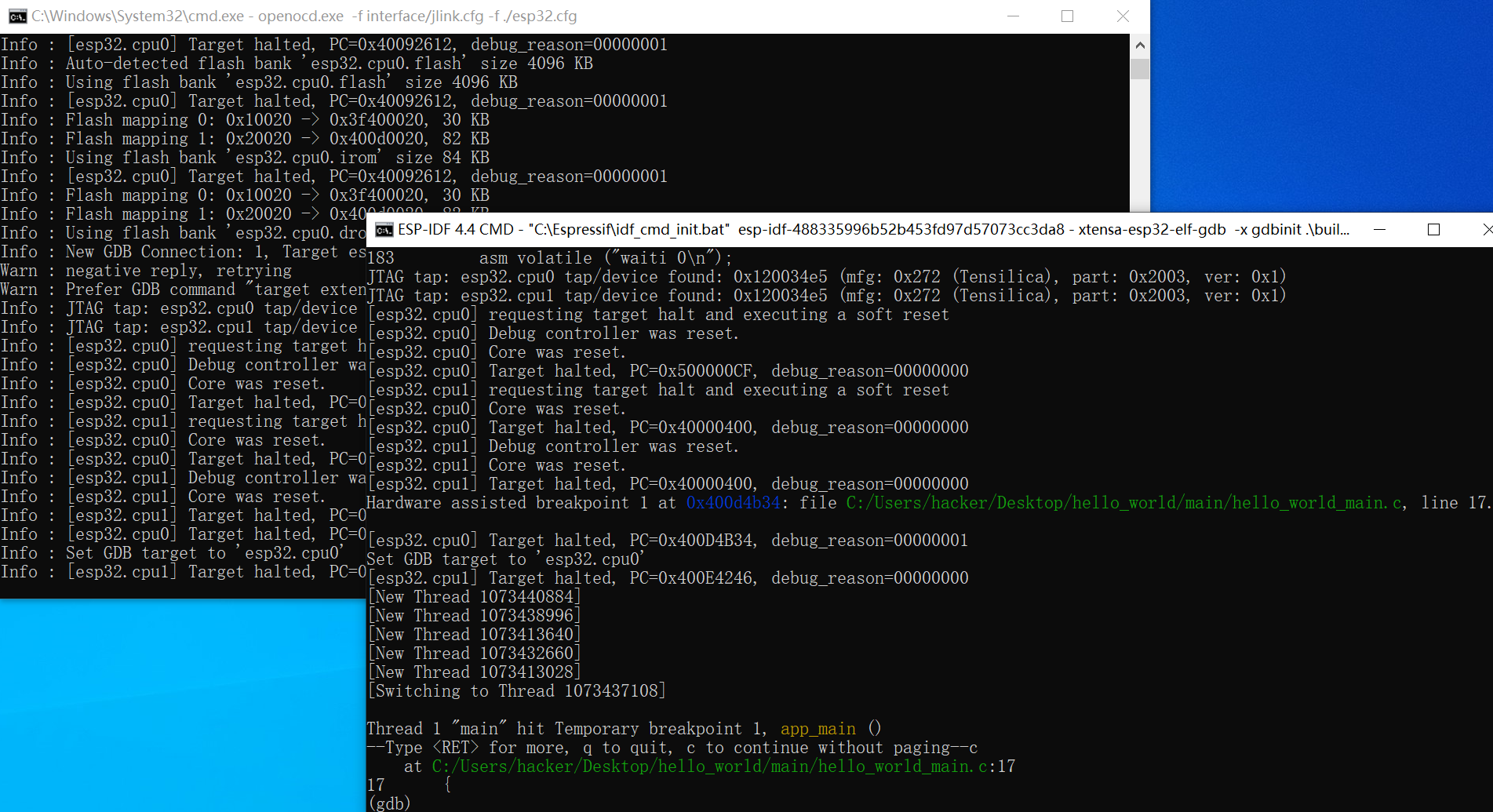
Task: Click the '--Type <RET> for more' paging line
Action: (672, 748)
